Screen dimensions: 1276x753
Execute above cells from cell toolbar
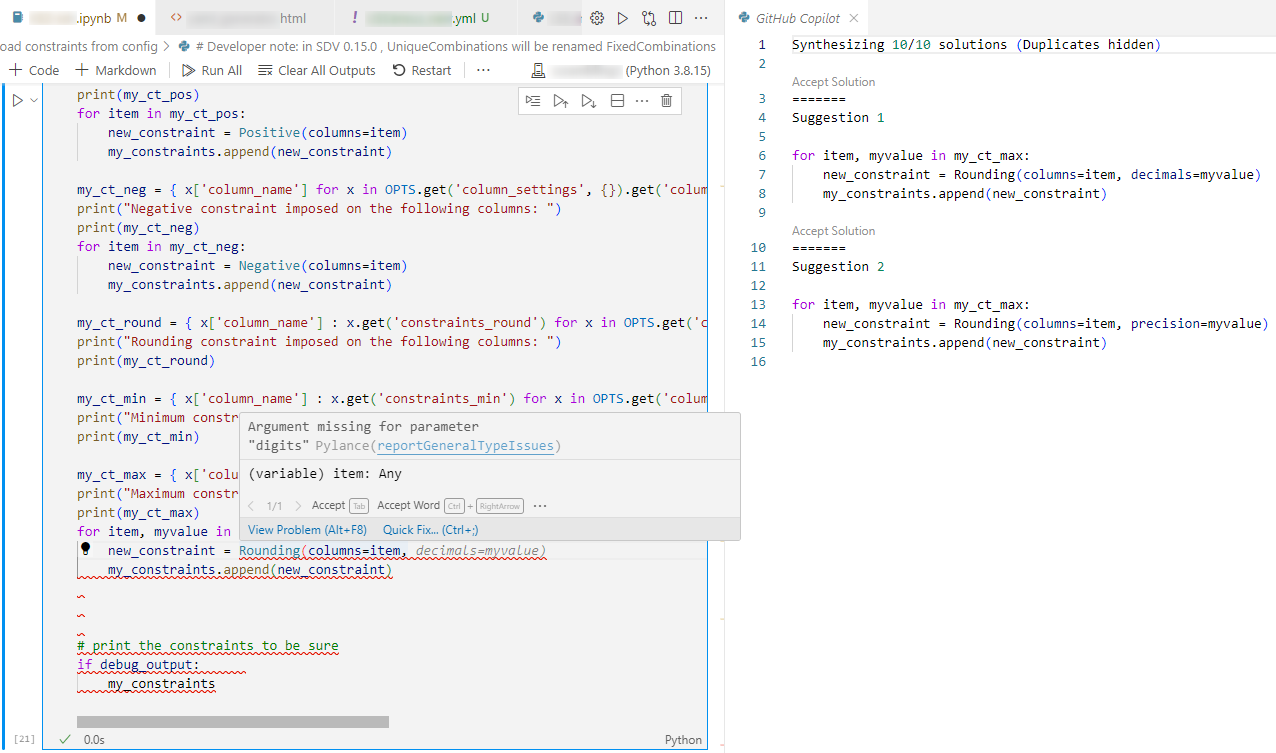(x=560, y=101)
